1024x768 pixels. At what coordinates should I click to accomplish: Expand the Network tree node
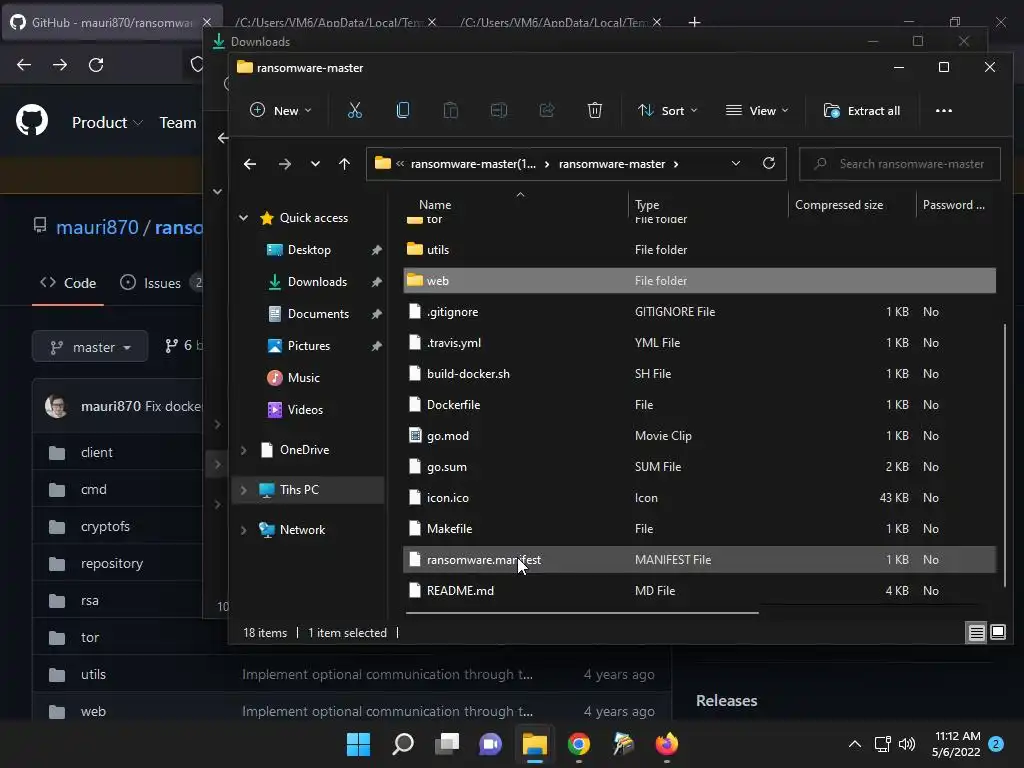(x=244, y=530)
